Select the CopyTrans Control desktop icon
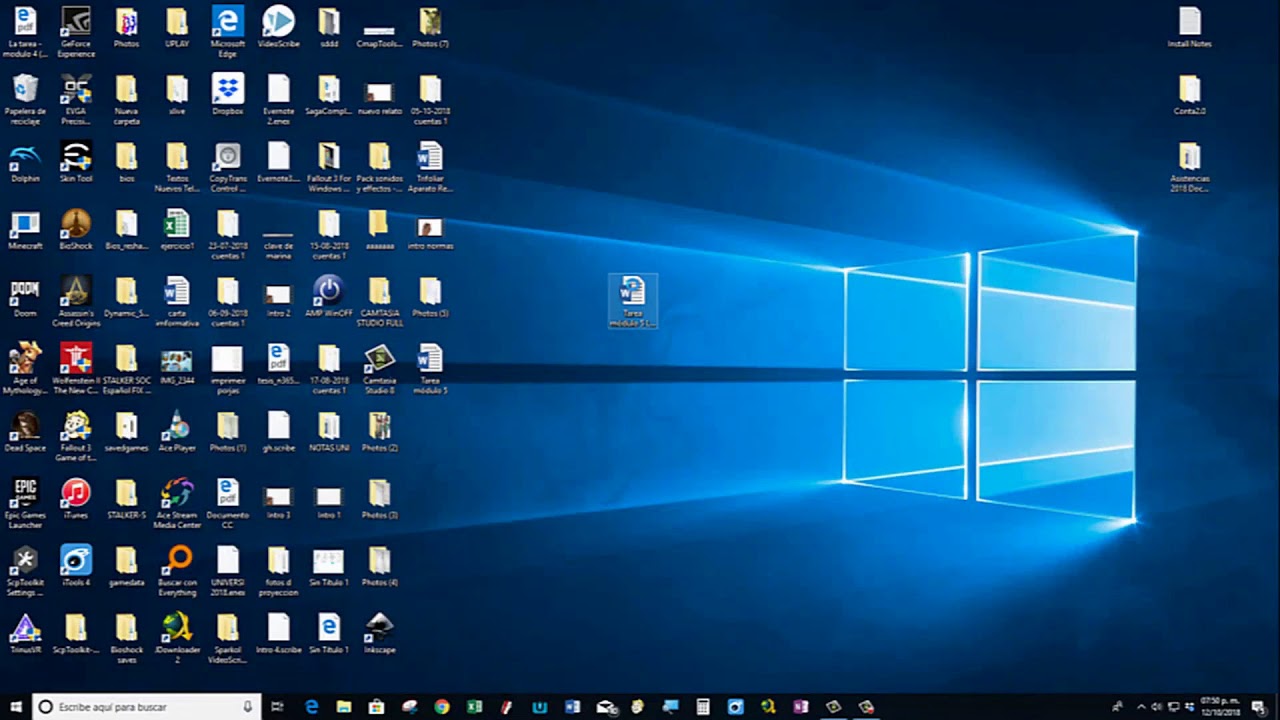 point(228,167)
